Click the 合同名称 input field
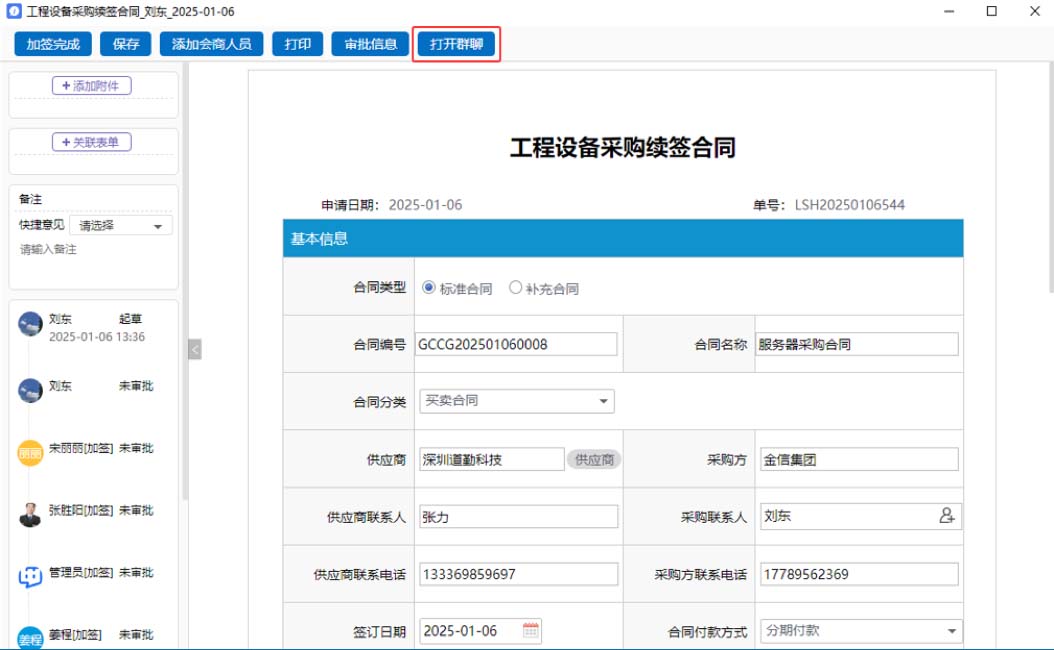 pos(856,344)
